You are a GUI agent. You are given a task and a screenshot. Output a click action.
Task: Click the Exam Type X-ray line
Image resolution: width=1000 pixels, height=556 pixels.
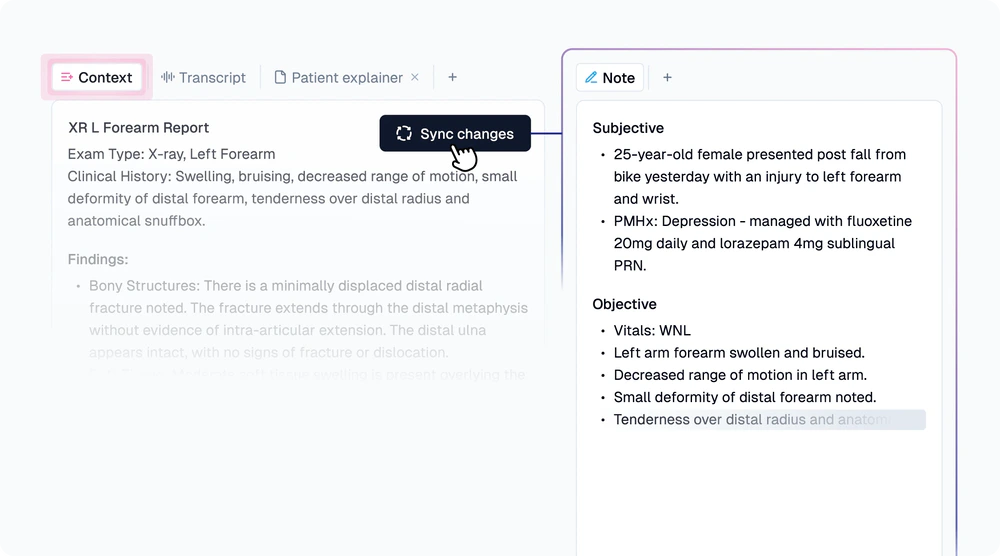(x=171, y=154)
